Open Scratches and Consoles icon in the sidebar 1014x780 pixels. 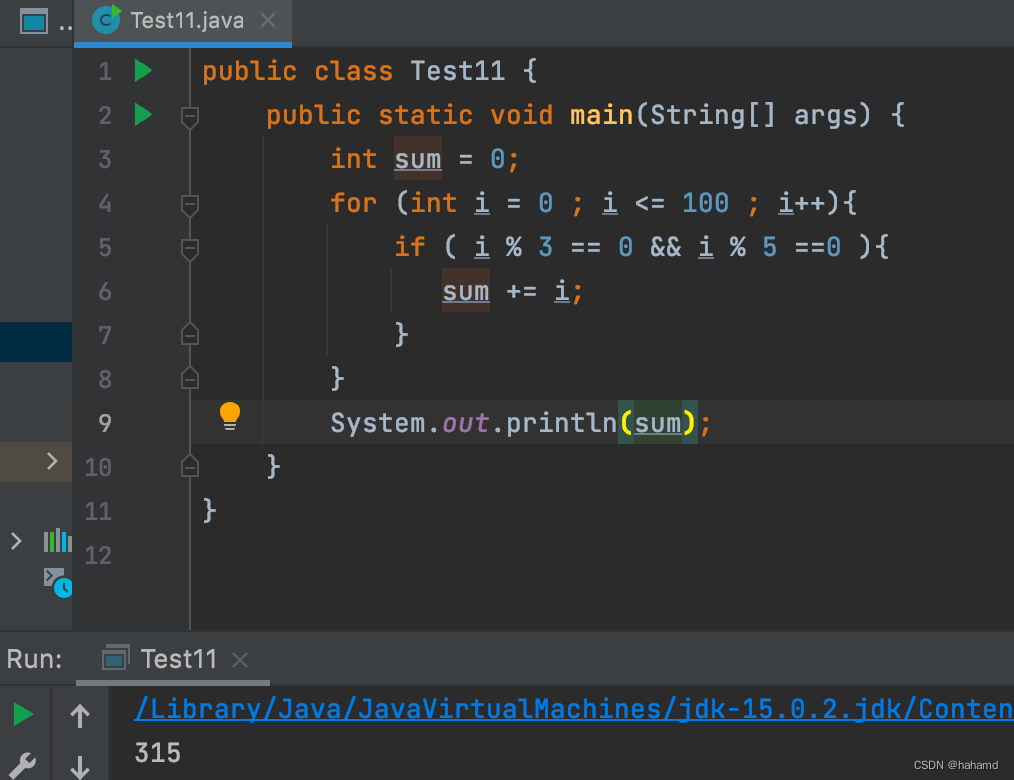(x=58, y=582)
